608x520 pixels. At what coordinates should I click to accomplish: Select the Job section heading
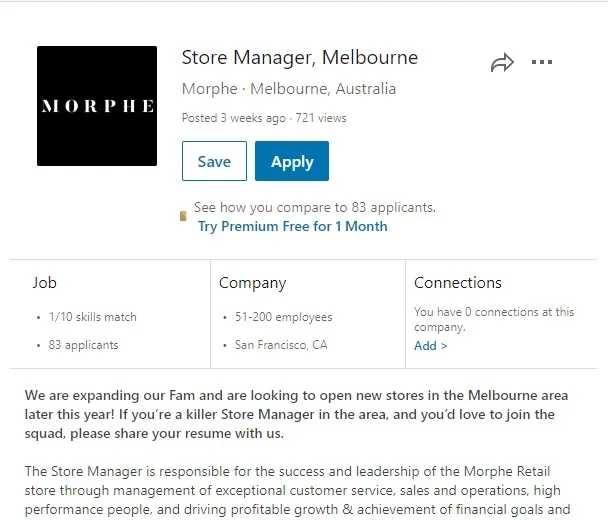click(45, 283)
